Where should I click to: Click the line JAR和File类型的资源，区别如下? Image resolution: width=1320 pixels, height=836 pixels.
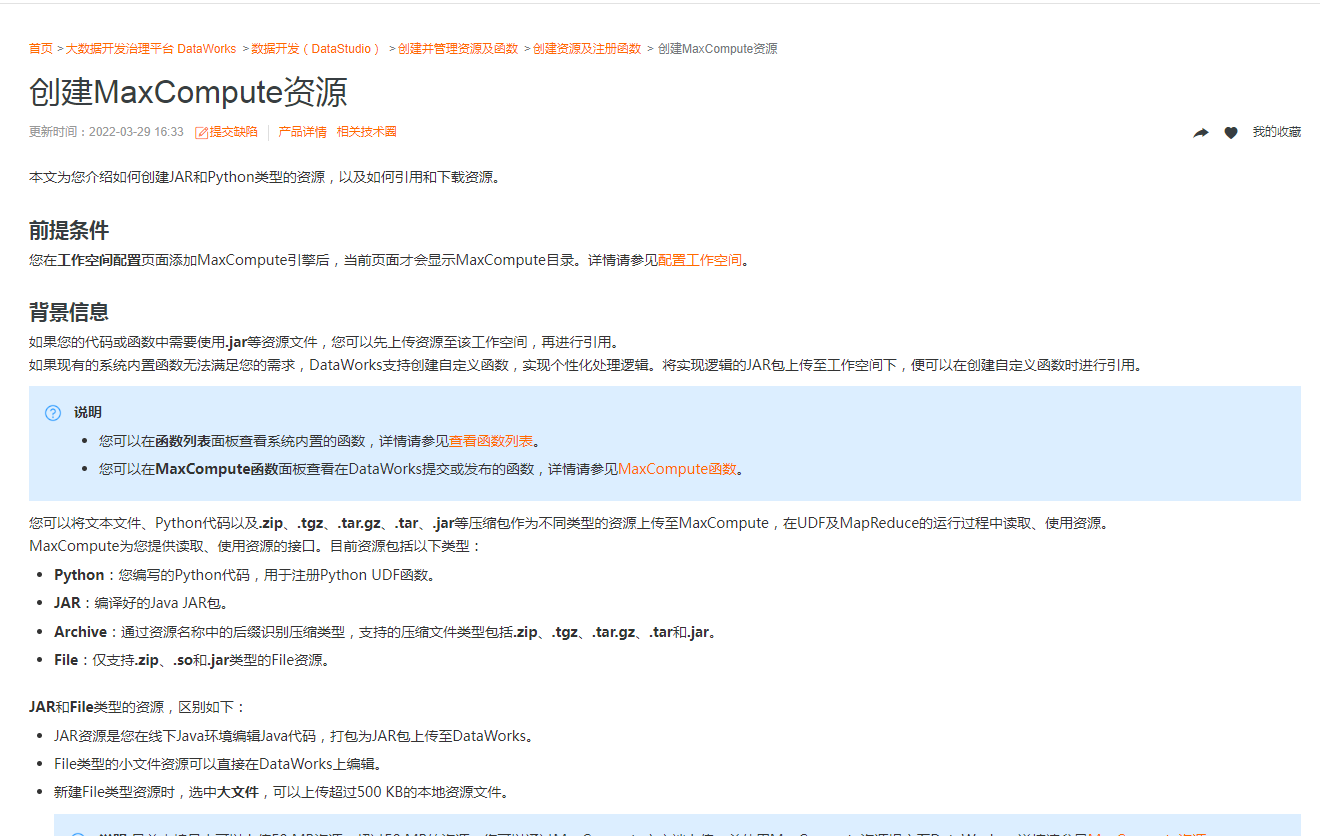click(x=137, y=707)
